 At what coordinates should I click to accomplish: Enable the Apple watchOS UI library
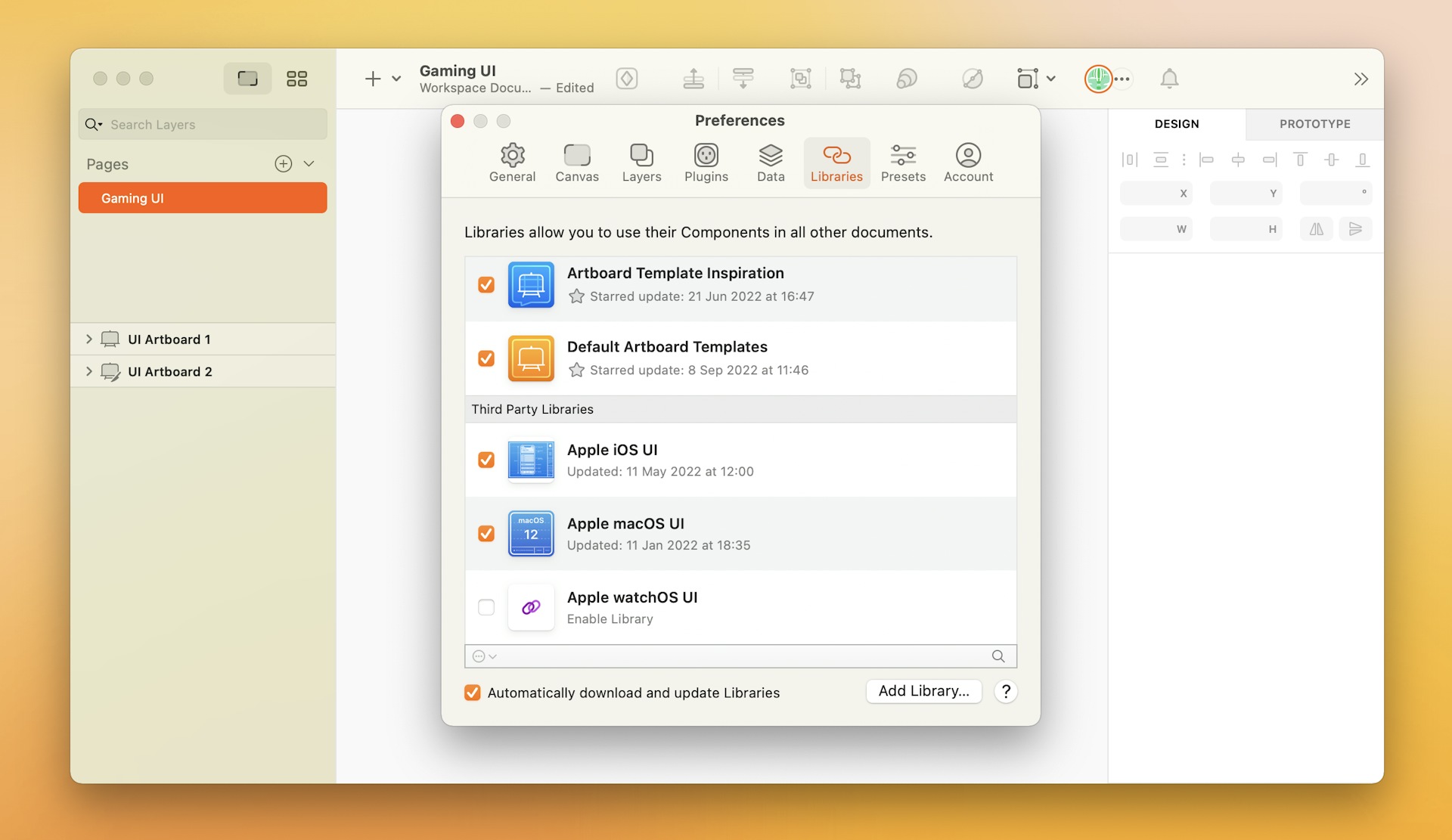(486, 607)
